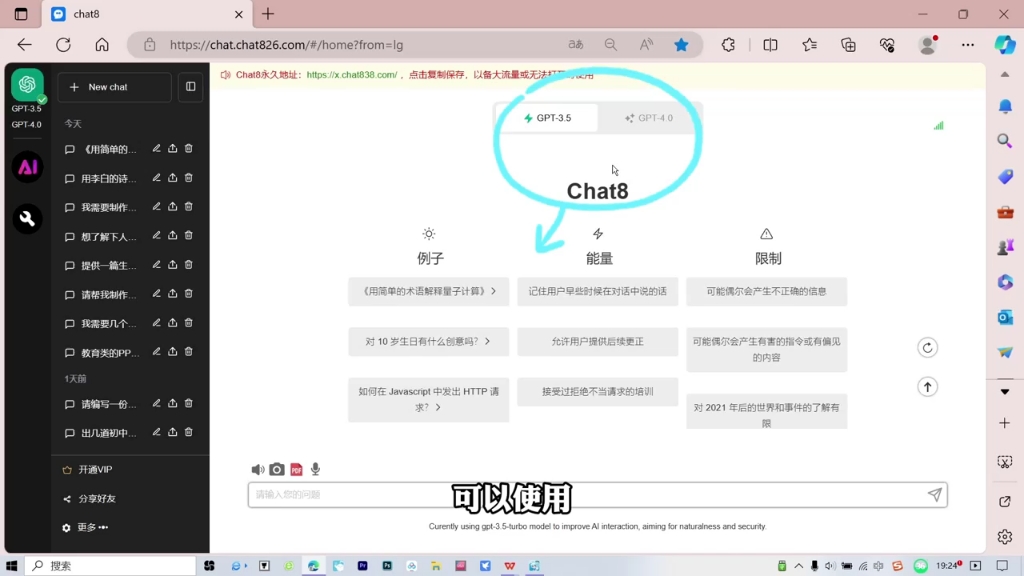Edit the 《用简单的... chat title

coord(157,149)
